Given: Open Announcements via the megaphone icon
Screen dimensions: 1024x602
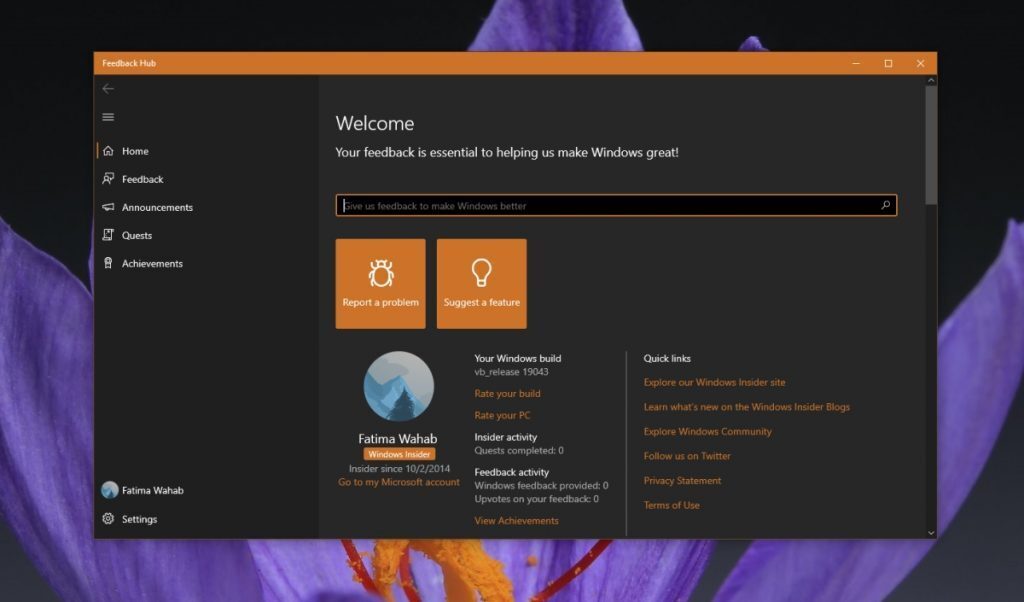Looking at the screenshot, I should (x=110, y=207).
